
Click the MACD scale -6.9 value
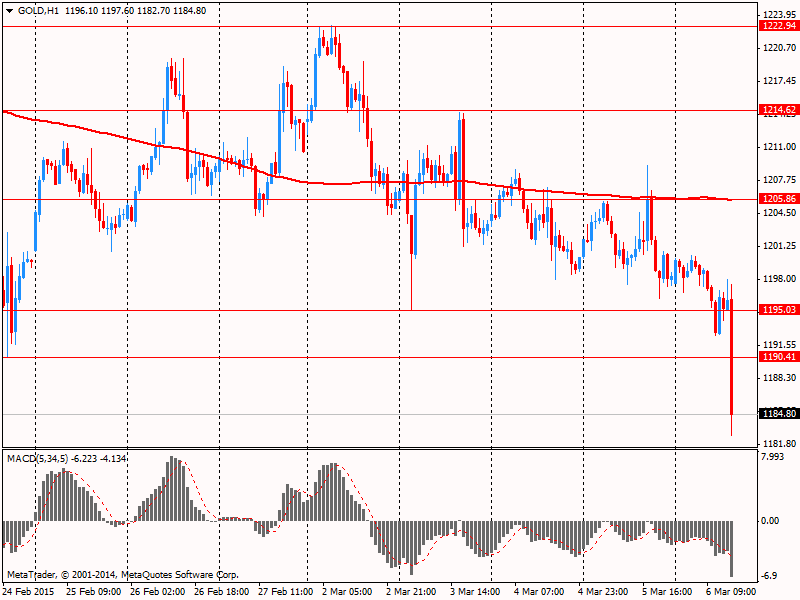point(769,576)
